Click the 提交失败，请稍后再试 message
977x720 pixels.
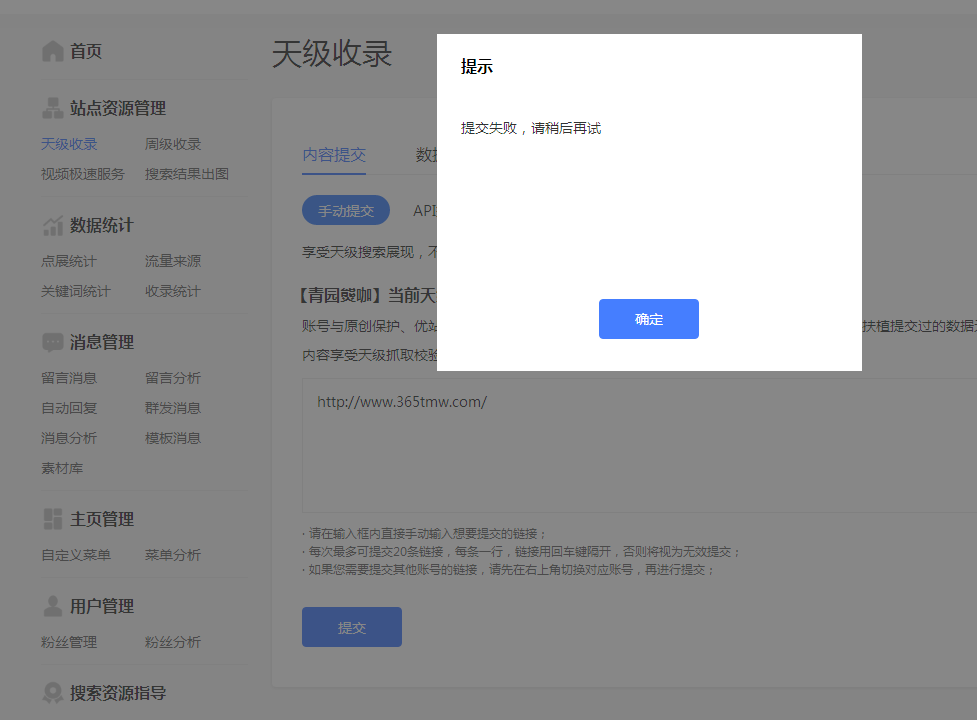[x=531, y=128]
